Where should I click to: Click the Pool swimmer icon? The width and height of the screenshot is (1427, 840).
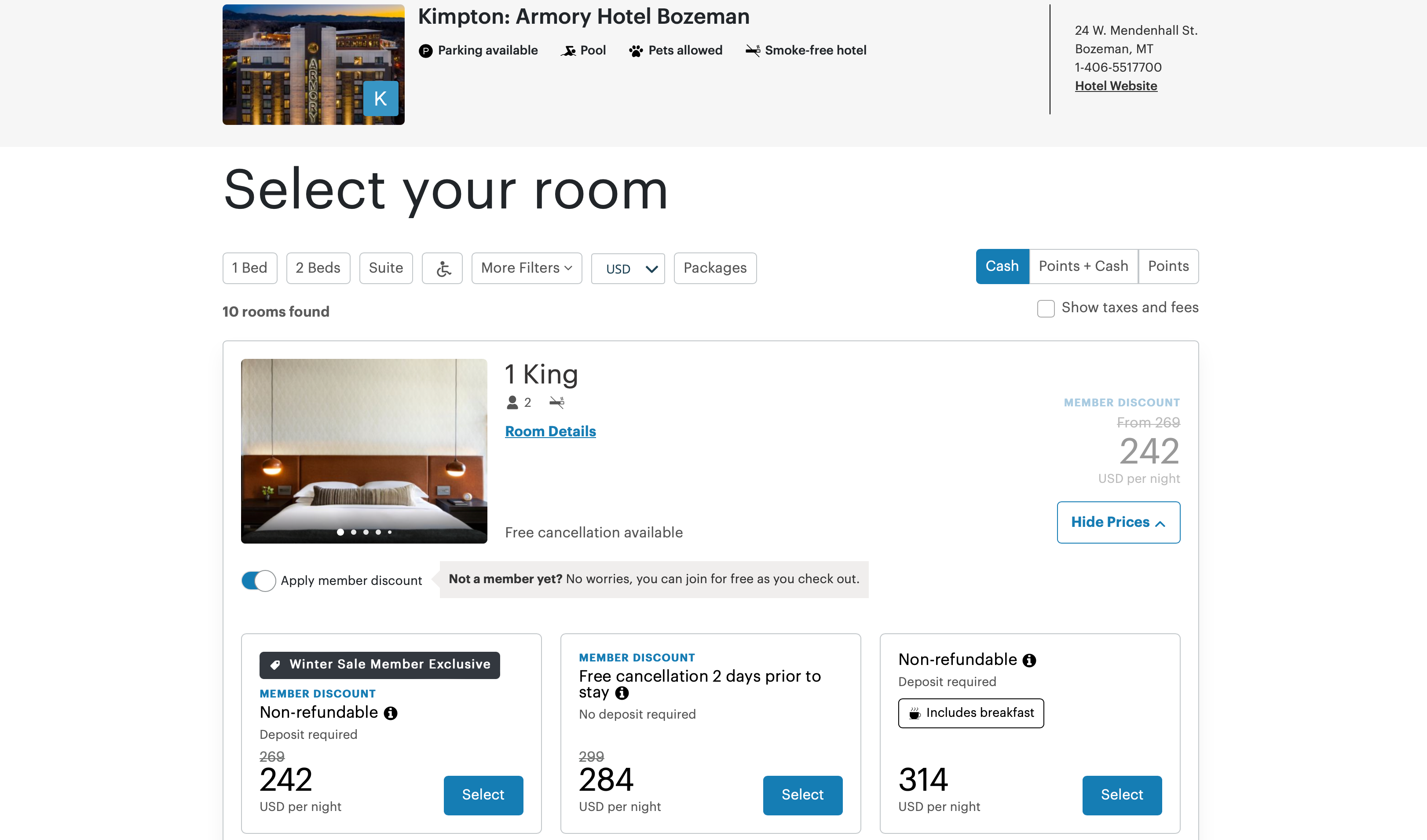568,51
